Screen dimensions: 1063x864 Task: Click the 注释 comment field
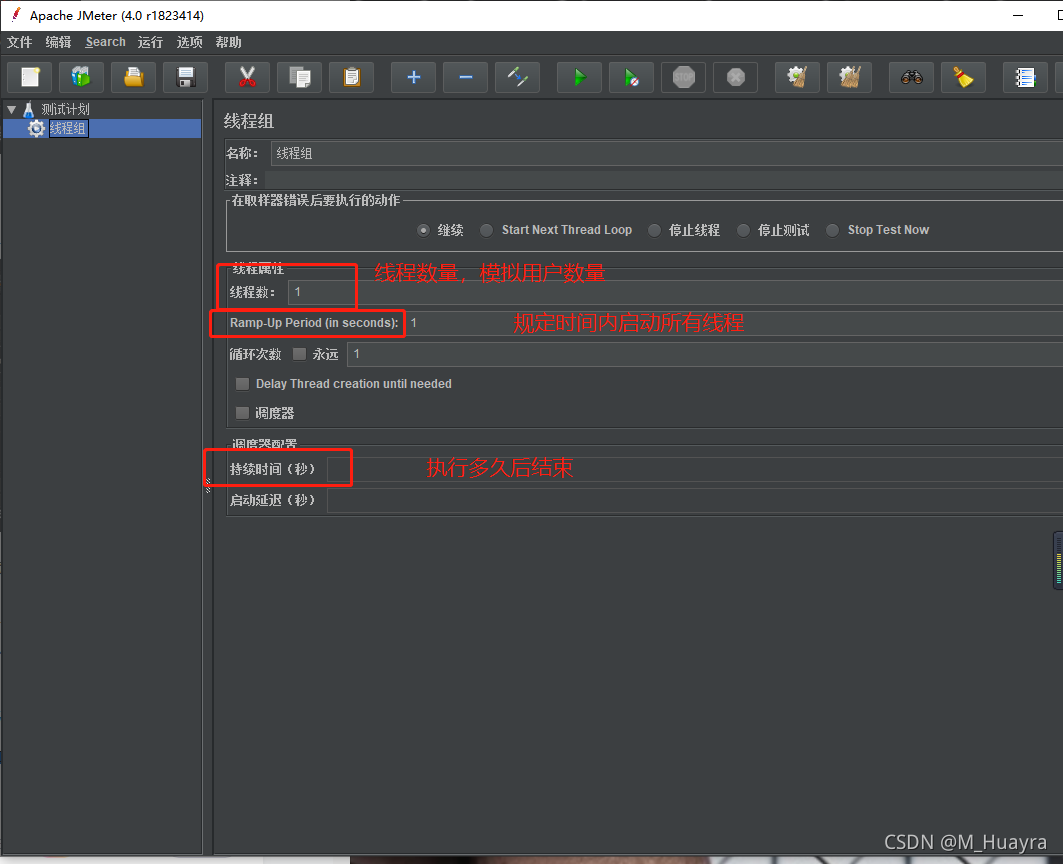(x=664, y=180)
